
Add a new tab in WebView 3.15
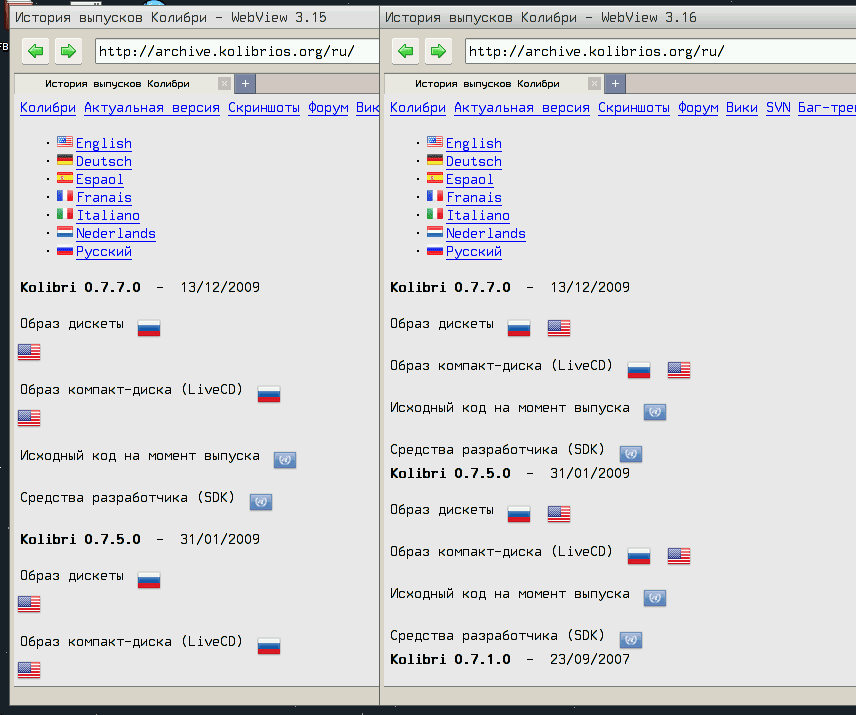(246, 84)
